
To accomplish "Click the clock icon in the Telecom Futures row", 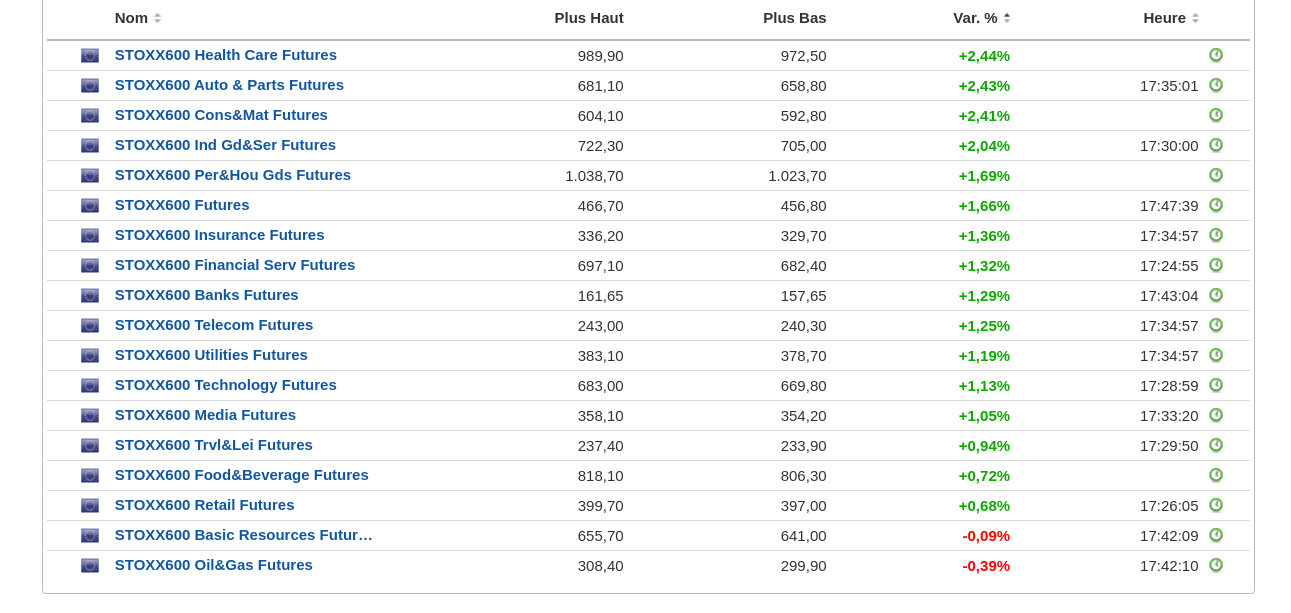I will pos(1216,325).
